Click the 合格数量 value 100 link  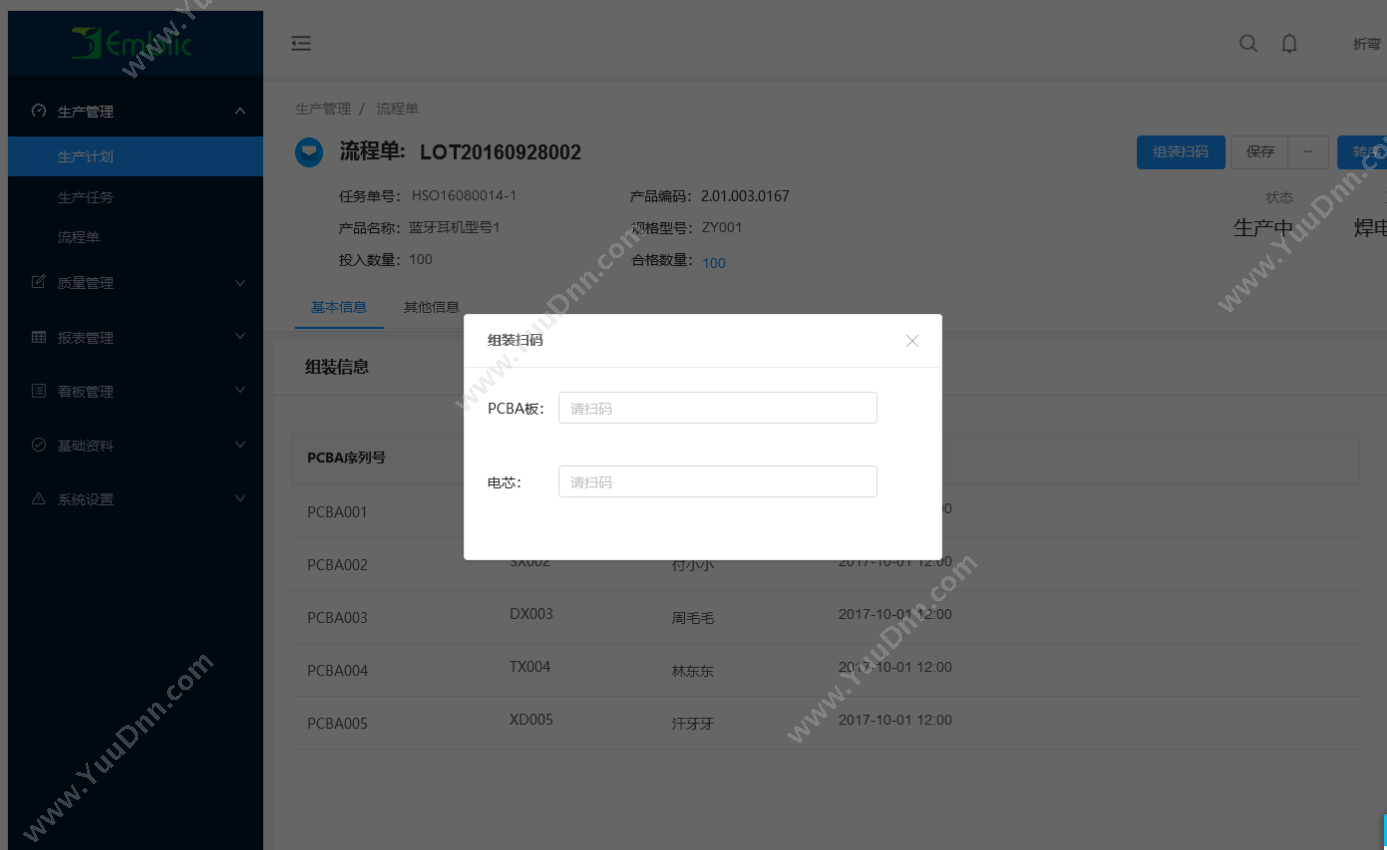click(714, 263)
